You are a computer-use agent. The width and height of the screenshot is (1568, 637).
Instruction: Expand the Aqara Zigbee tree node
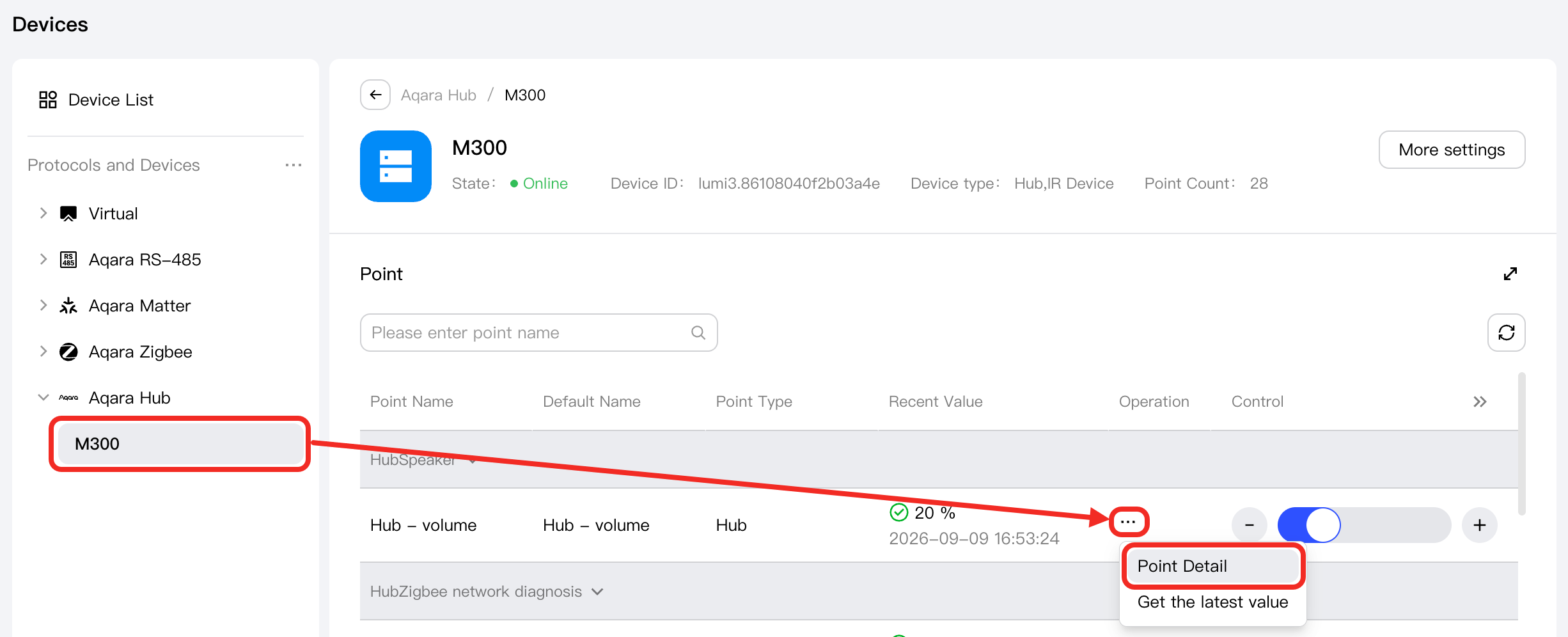[x=43, y=351]
